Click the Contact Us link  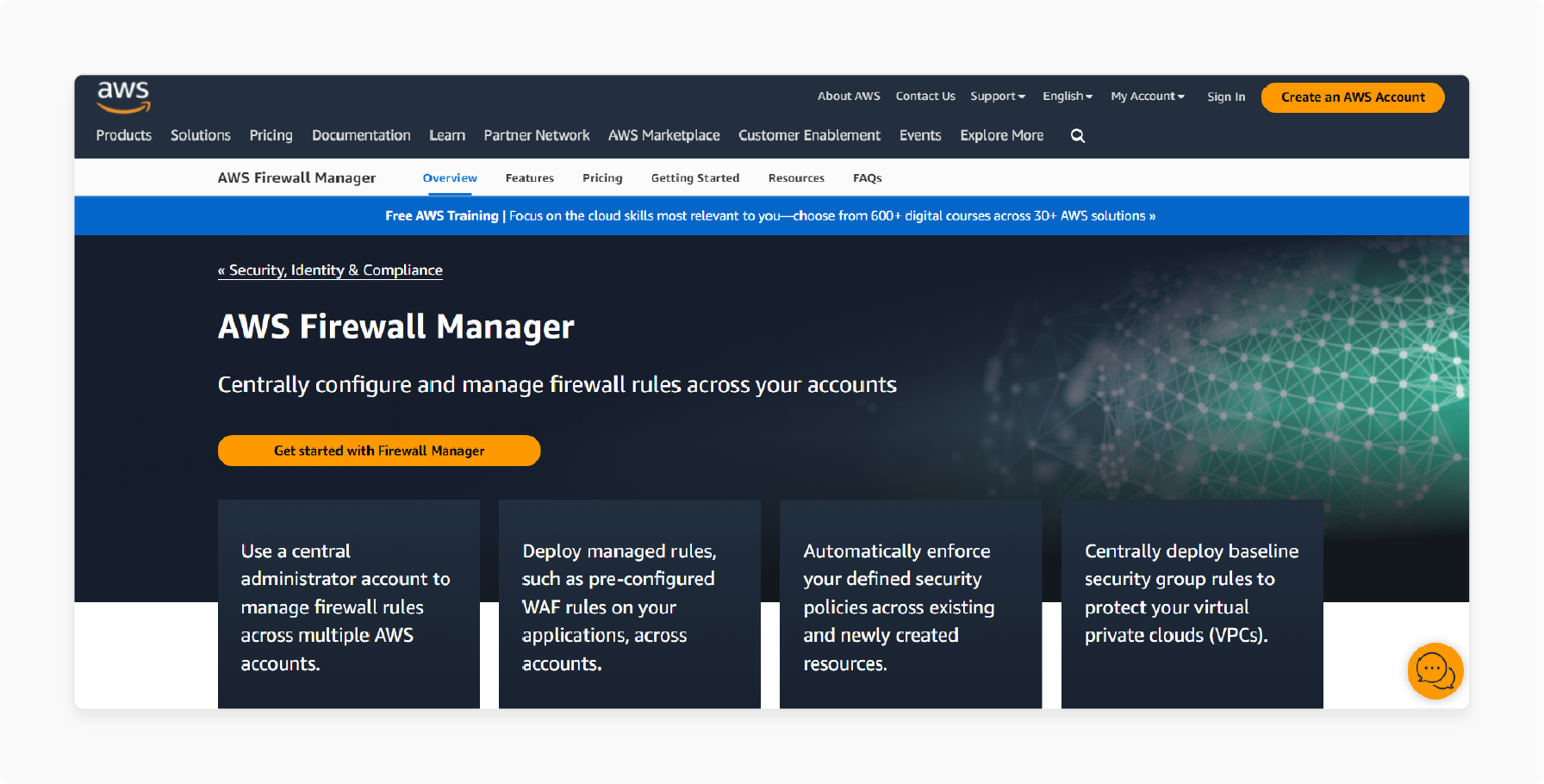click(925, 96)
